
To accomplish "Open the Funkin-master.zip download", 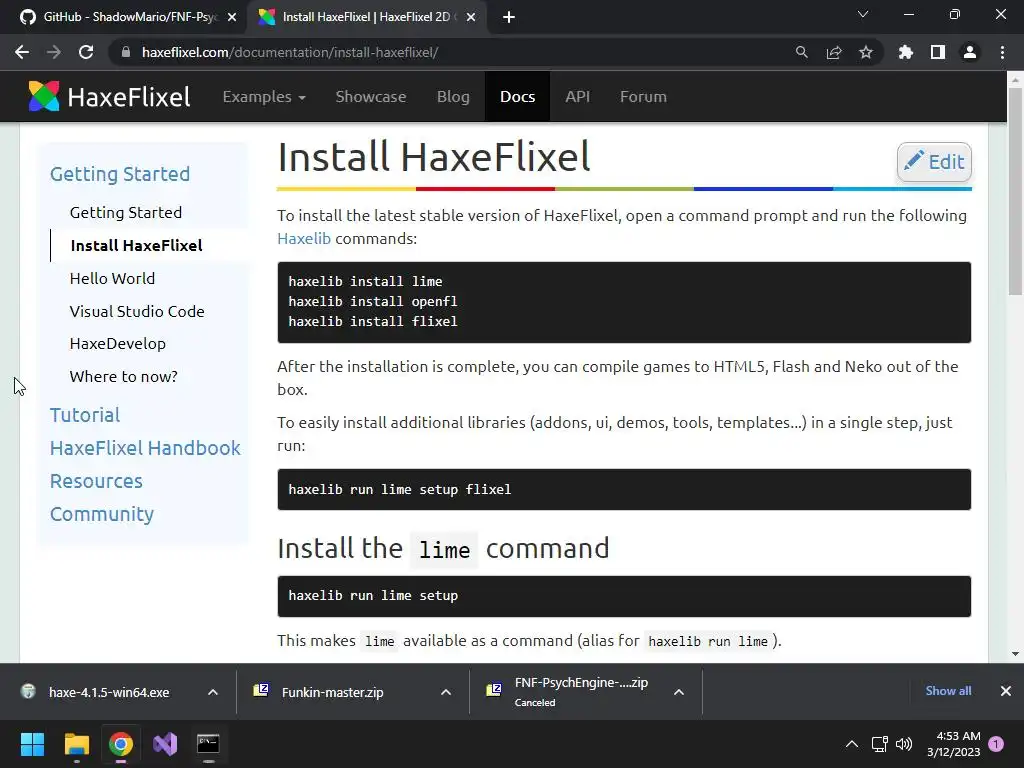I will 332,692.
